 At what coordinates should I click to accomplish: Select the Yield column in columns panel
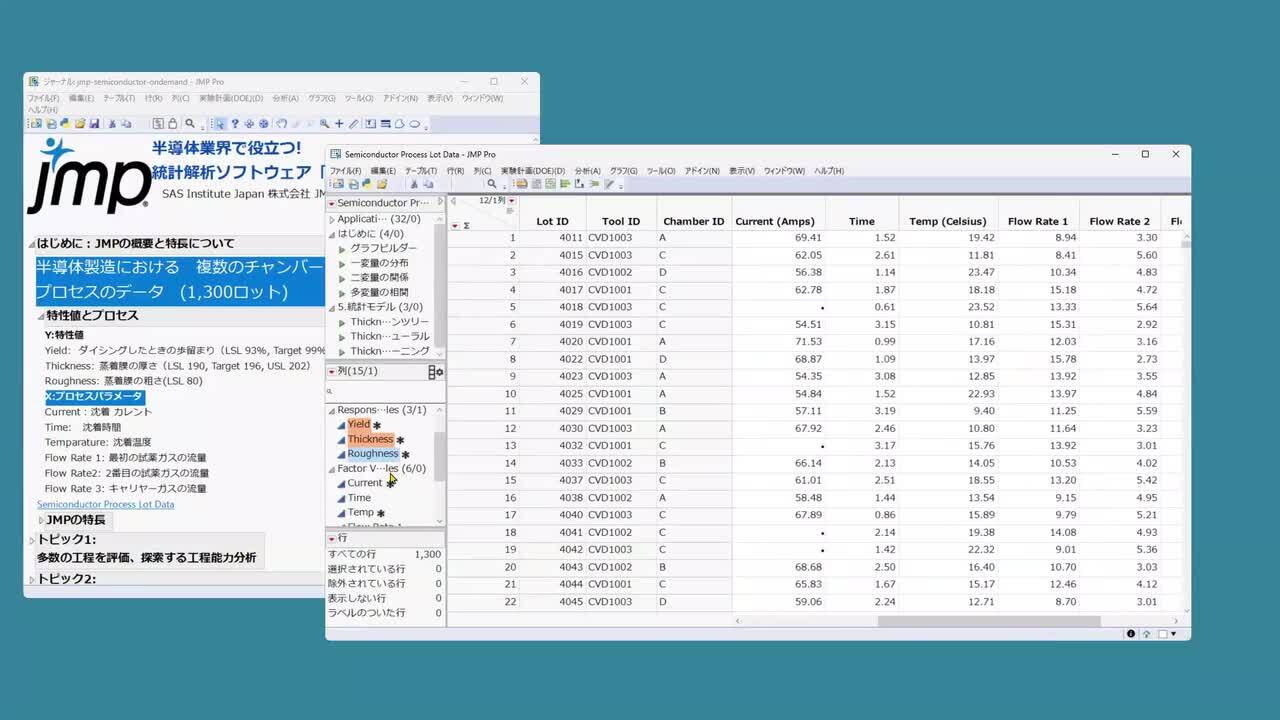(x=358, y=425)
